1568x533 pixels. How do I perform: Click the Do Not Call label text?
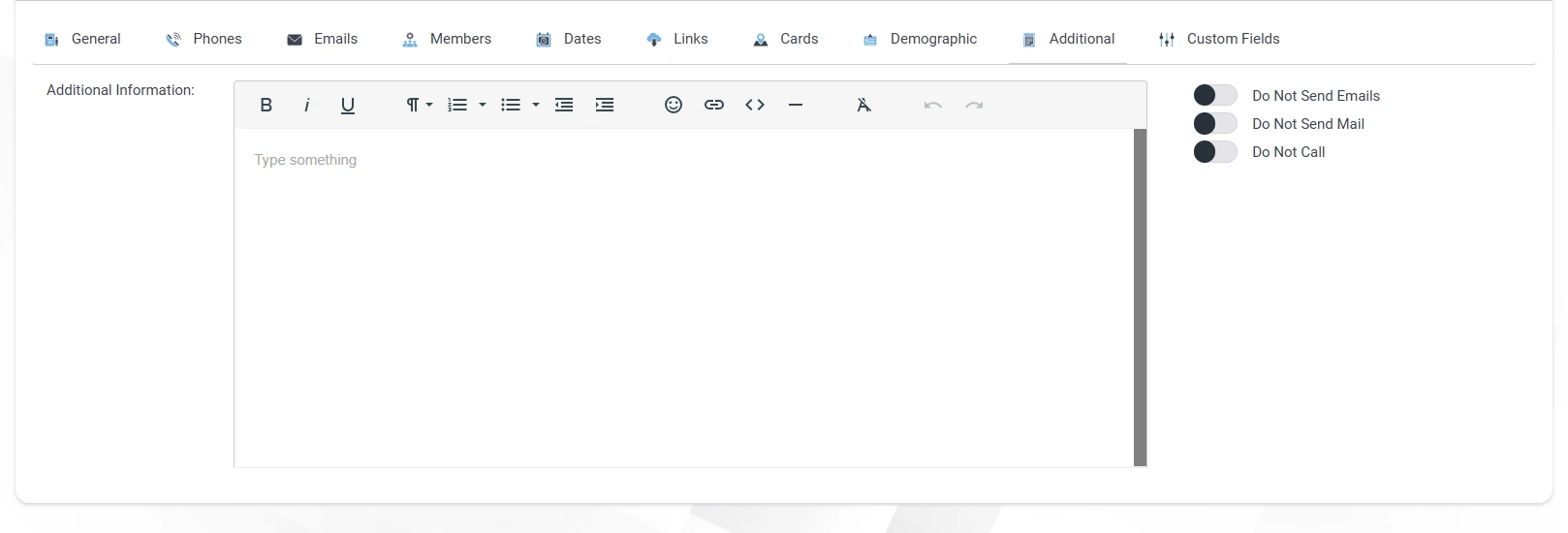click(x=1289, y=152)
